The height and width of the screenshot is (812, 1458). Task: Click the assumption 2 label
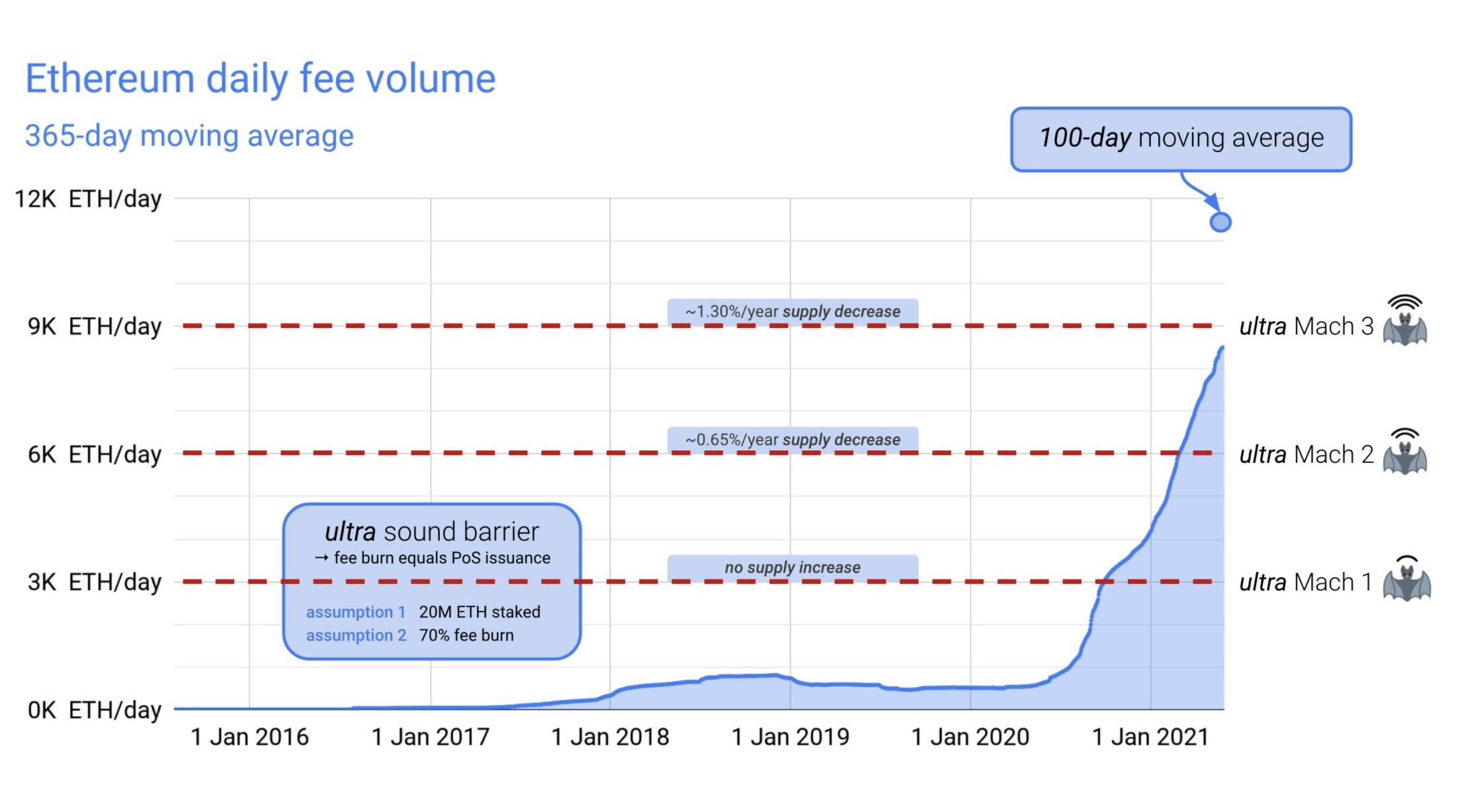pyautogui.click(x=356, y=635)
